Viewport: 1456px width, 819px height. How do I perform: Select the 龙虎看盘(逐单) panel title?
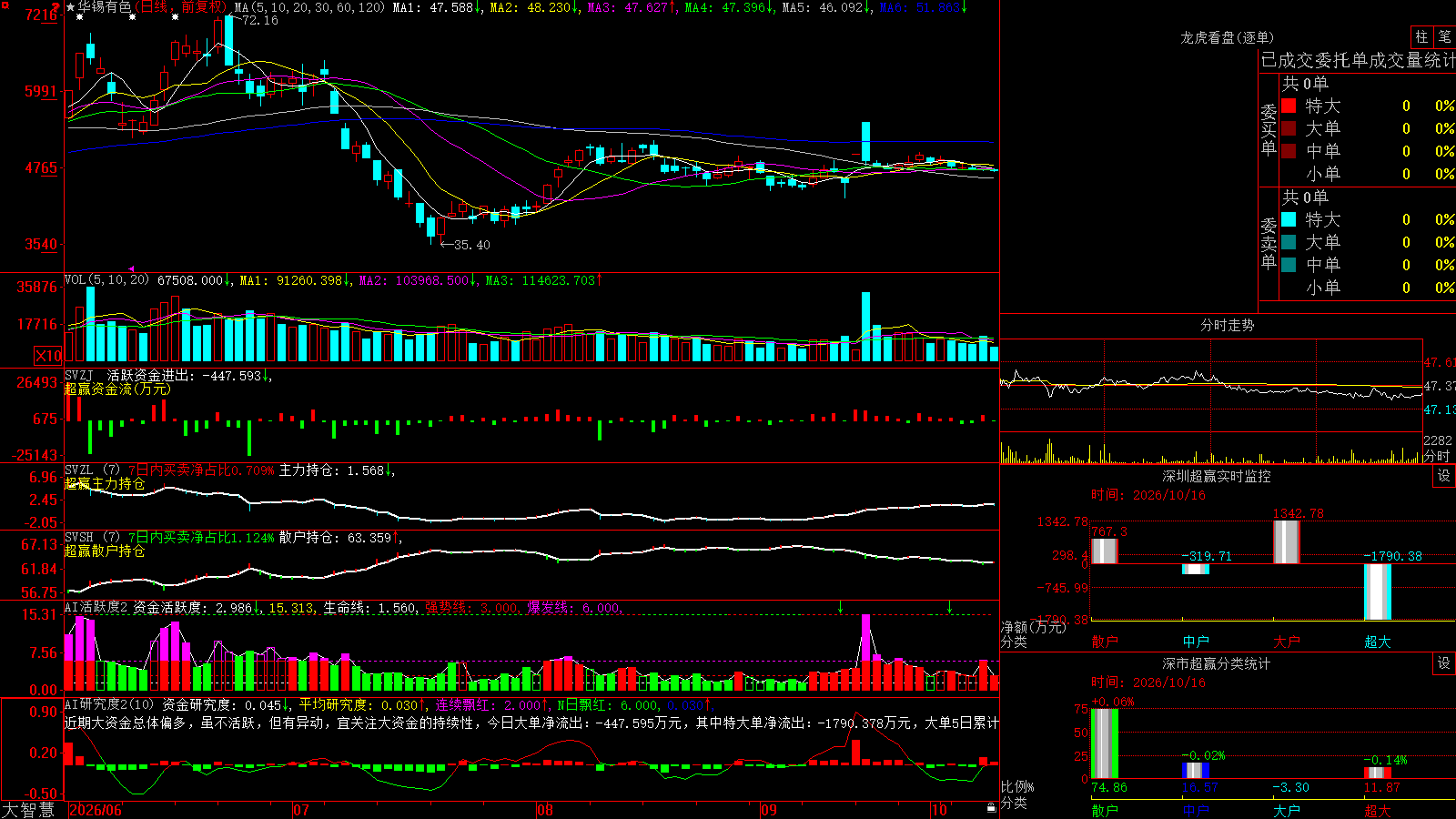click(x=1227, y=37)
